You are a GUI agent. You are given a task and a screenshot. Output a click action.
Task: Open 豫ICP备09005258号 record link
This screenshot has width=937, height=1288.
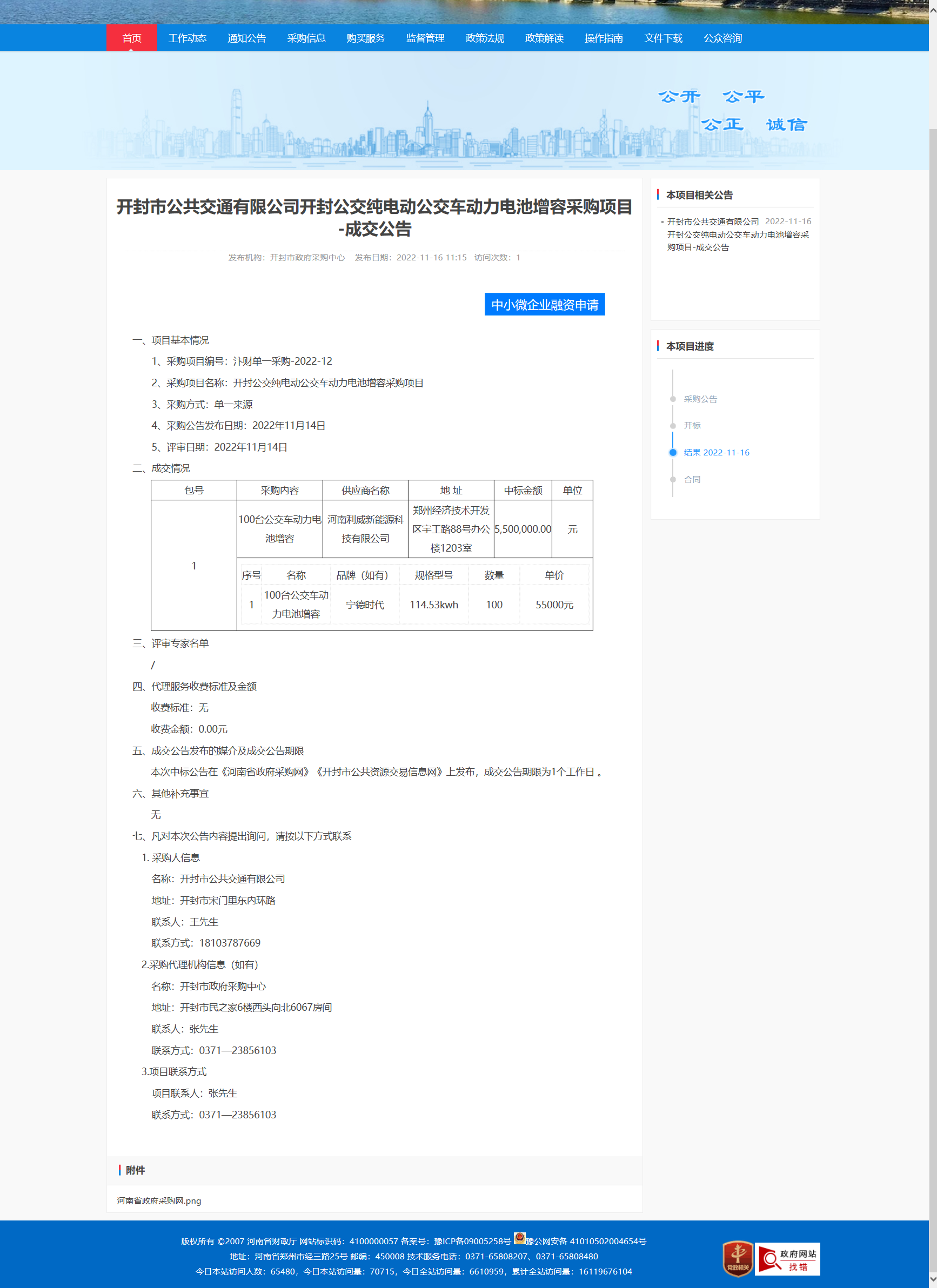point(472,1242)
